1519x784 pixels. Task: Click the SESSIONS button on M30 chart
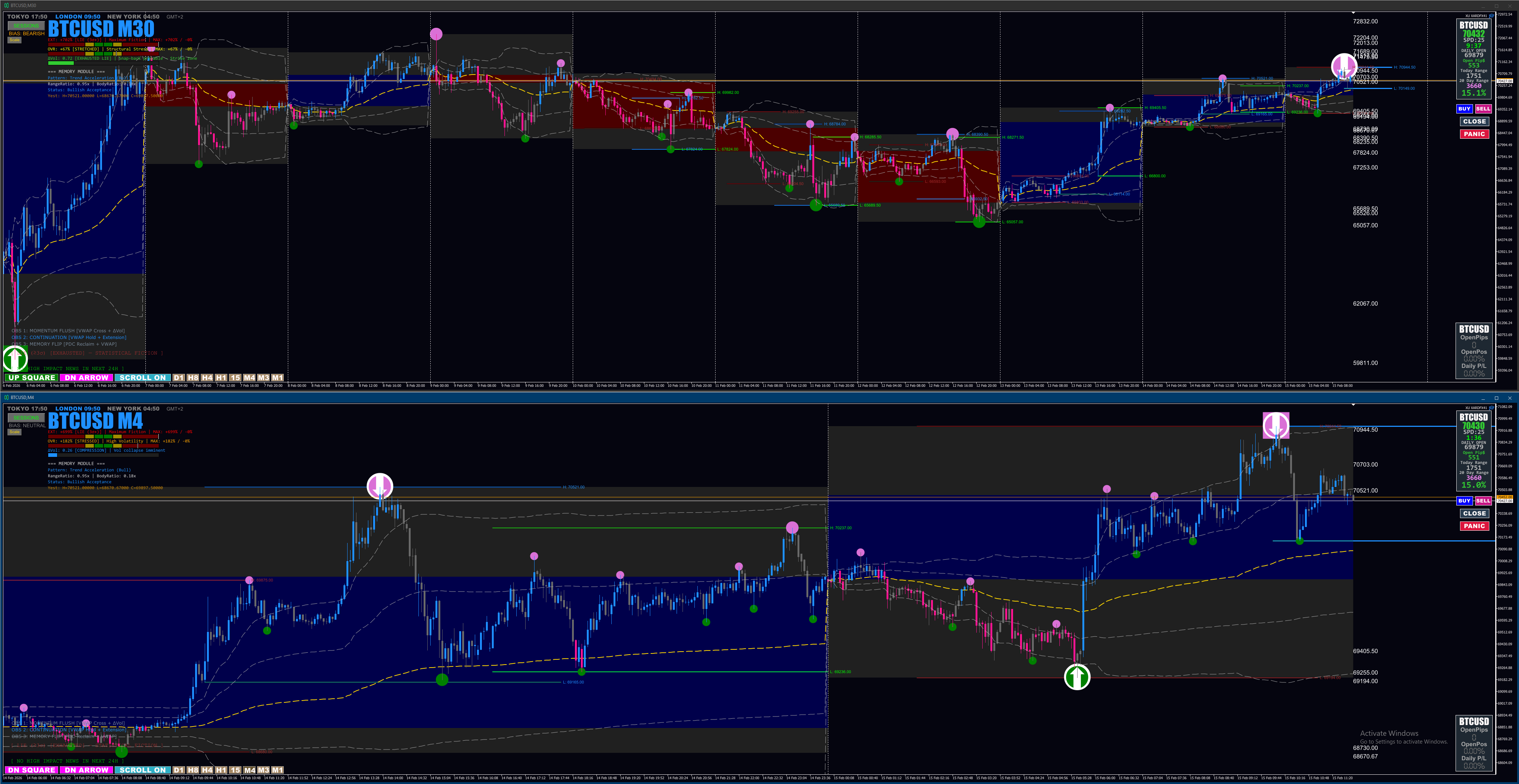[x=26, y=26]
